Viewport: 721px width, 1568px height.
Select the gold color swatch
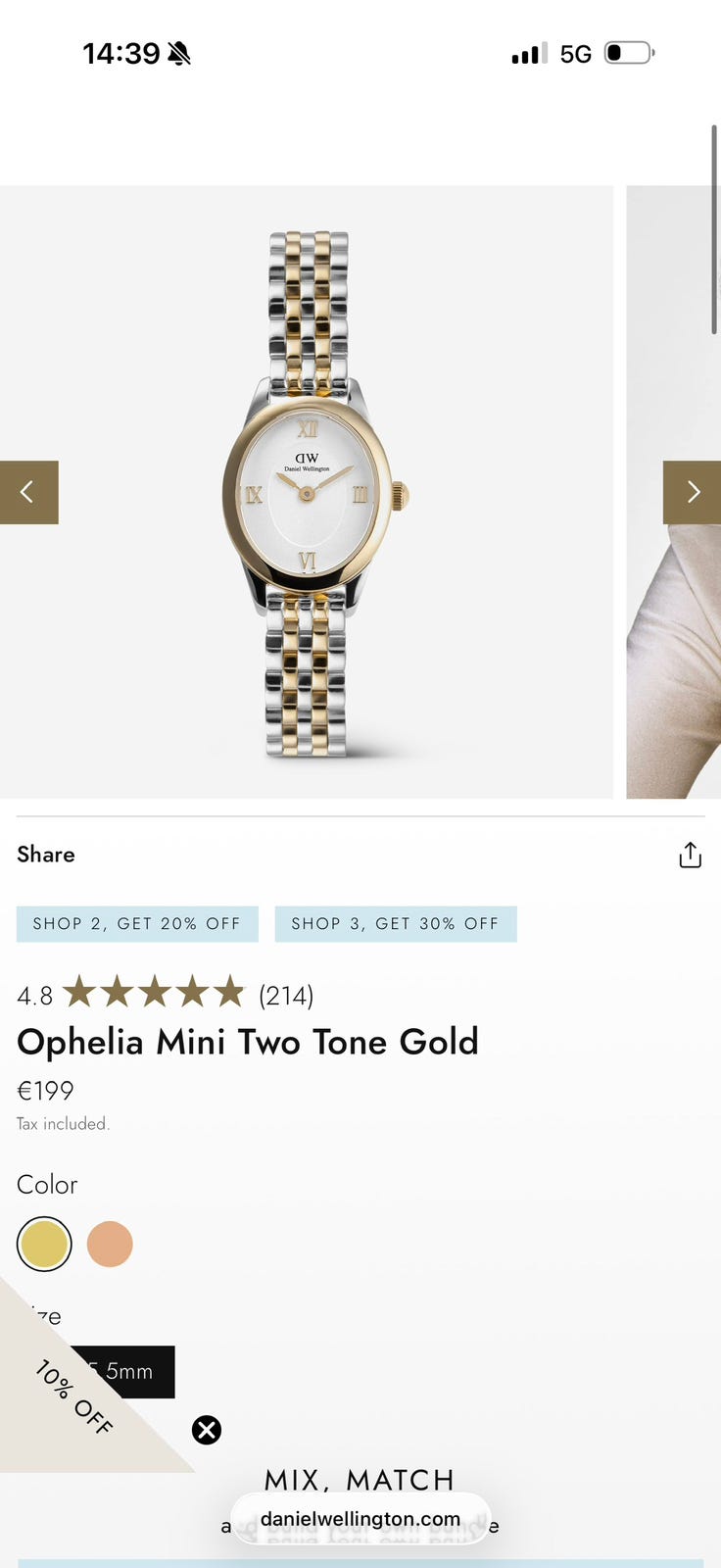pyautogui.click(x=44, y=1244)
